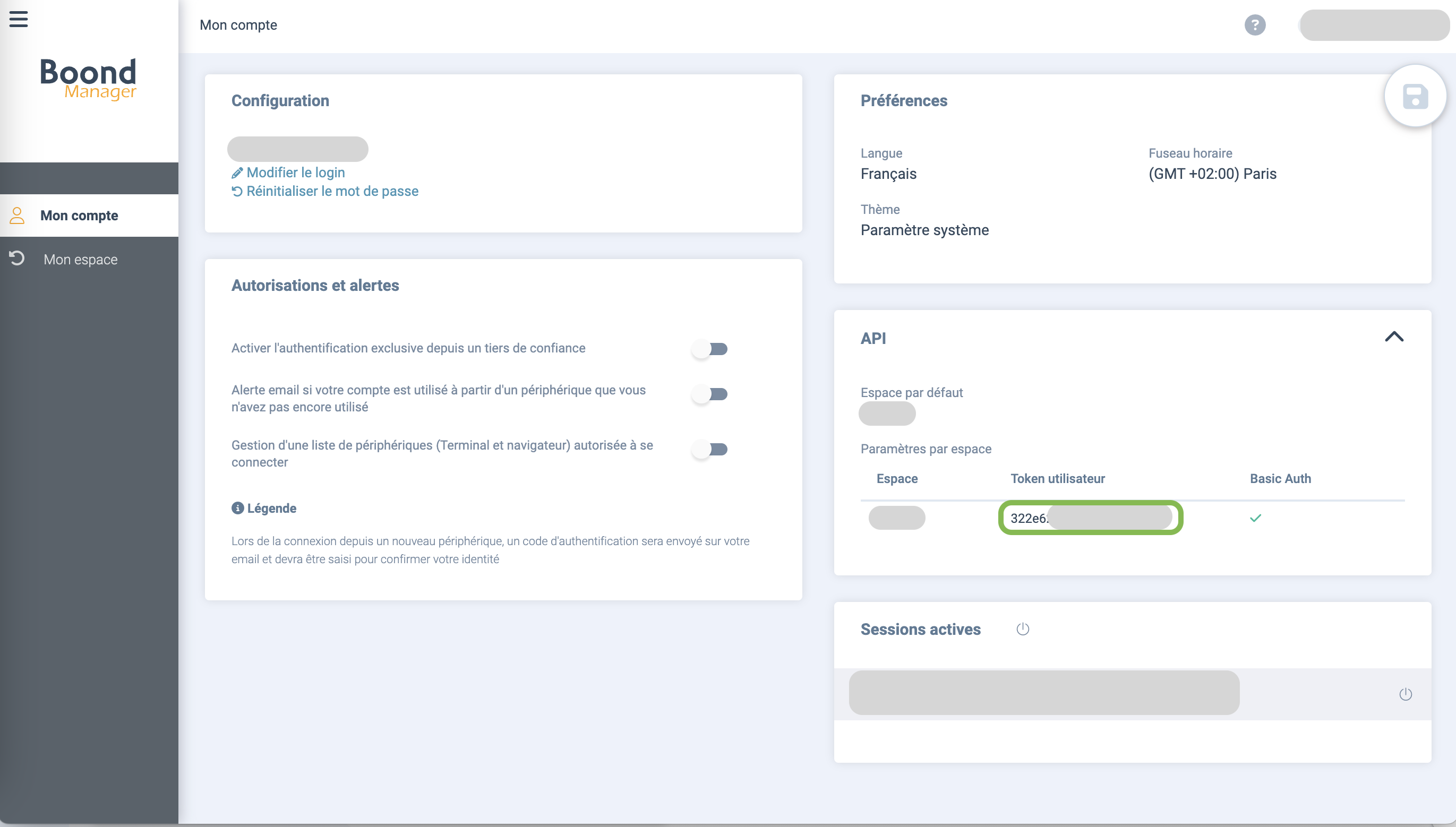Image resolution: width=1456 pixels, height=827 pixels.
Task: Collapse the API section chevron
Action: tap(1393, 337)
